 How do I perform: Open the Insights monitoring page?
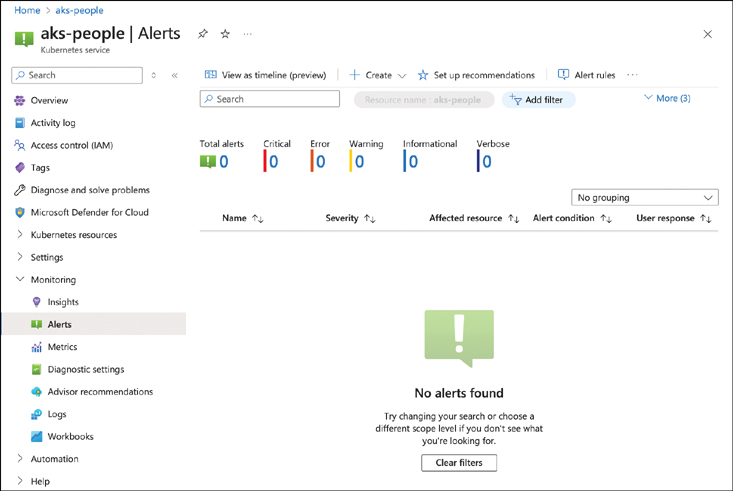tap(62, 302)
